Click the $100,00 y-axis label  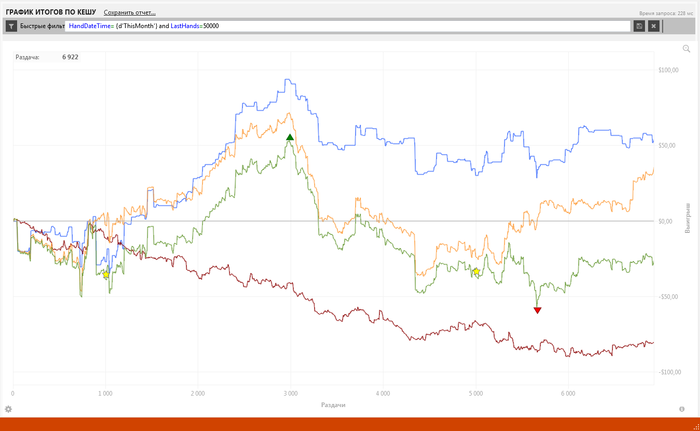click(665, 70)
